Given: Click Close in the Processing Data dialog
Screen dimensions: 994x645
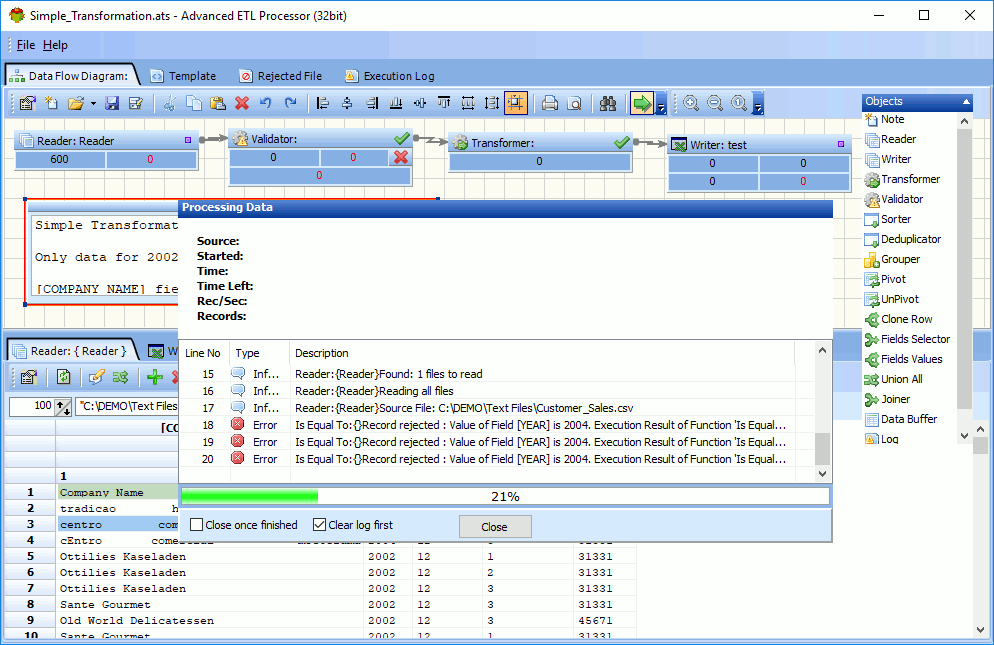Looking at the screenshot, I should point(494,526).
